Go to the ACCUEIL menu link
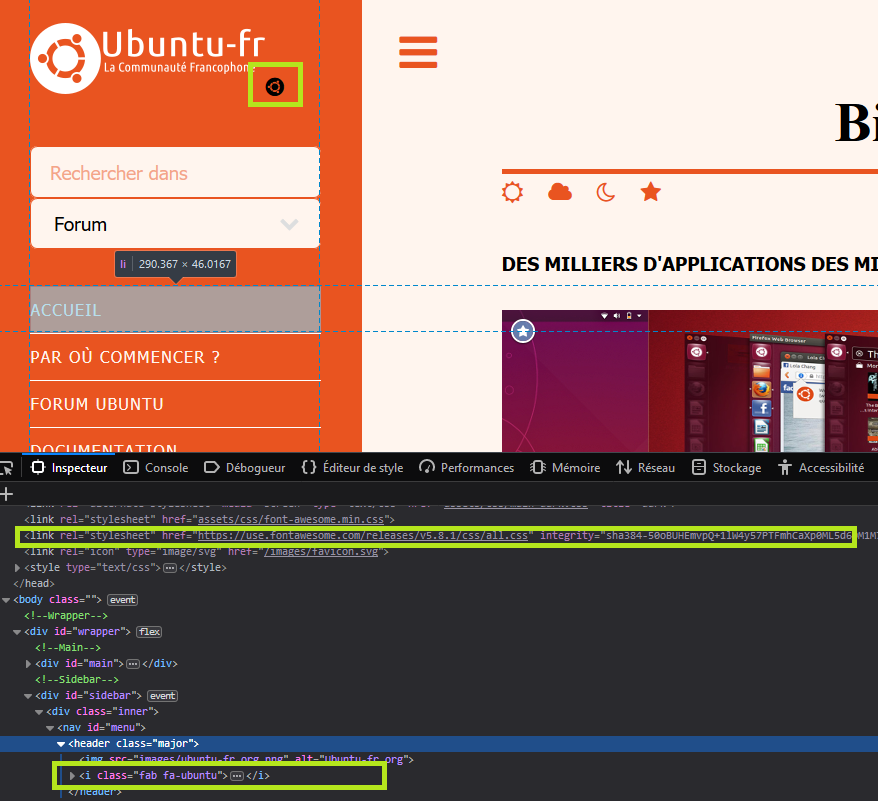The image size is (878, 801). (66, 310)
